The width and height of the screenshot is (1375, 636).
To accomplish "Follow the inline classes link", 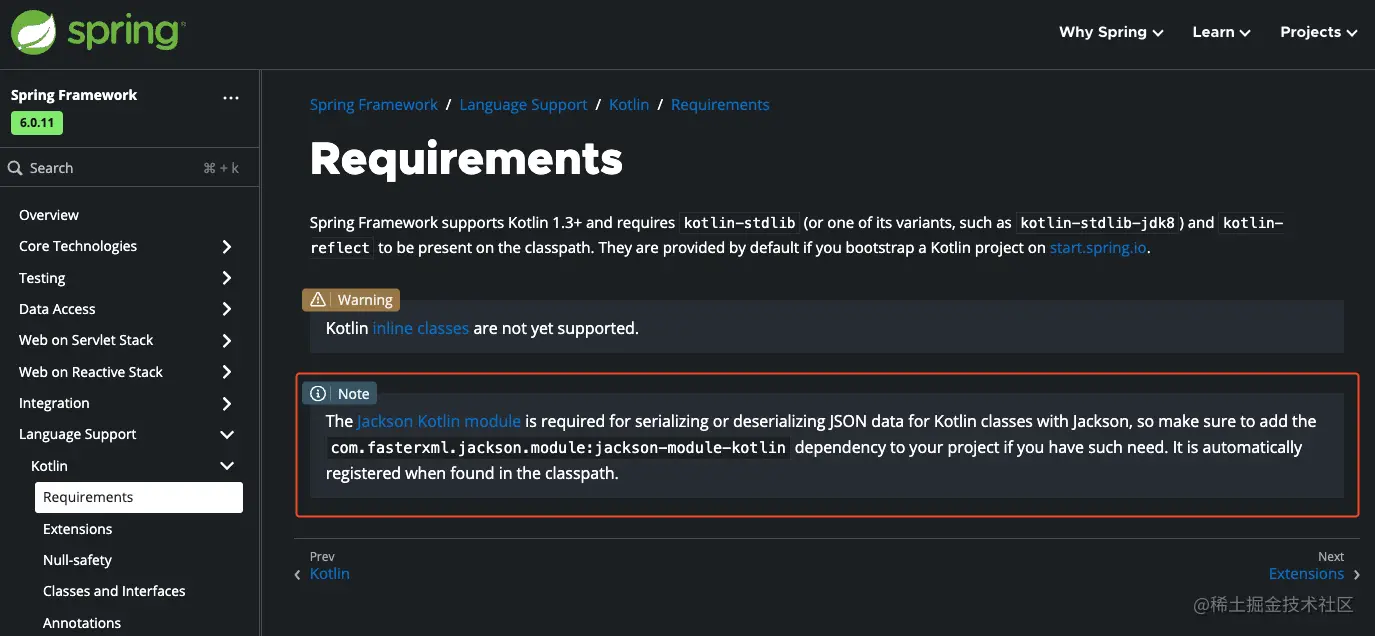I will tap(420, 328).
